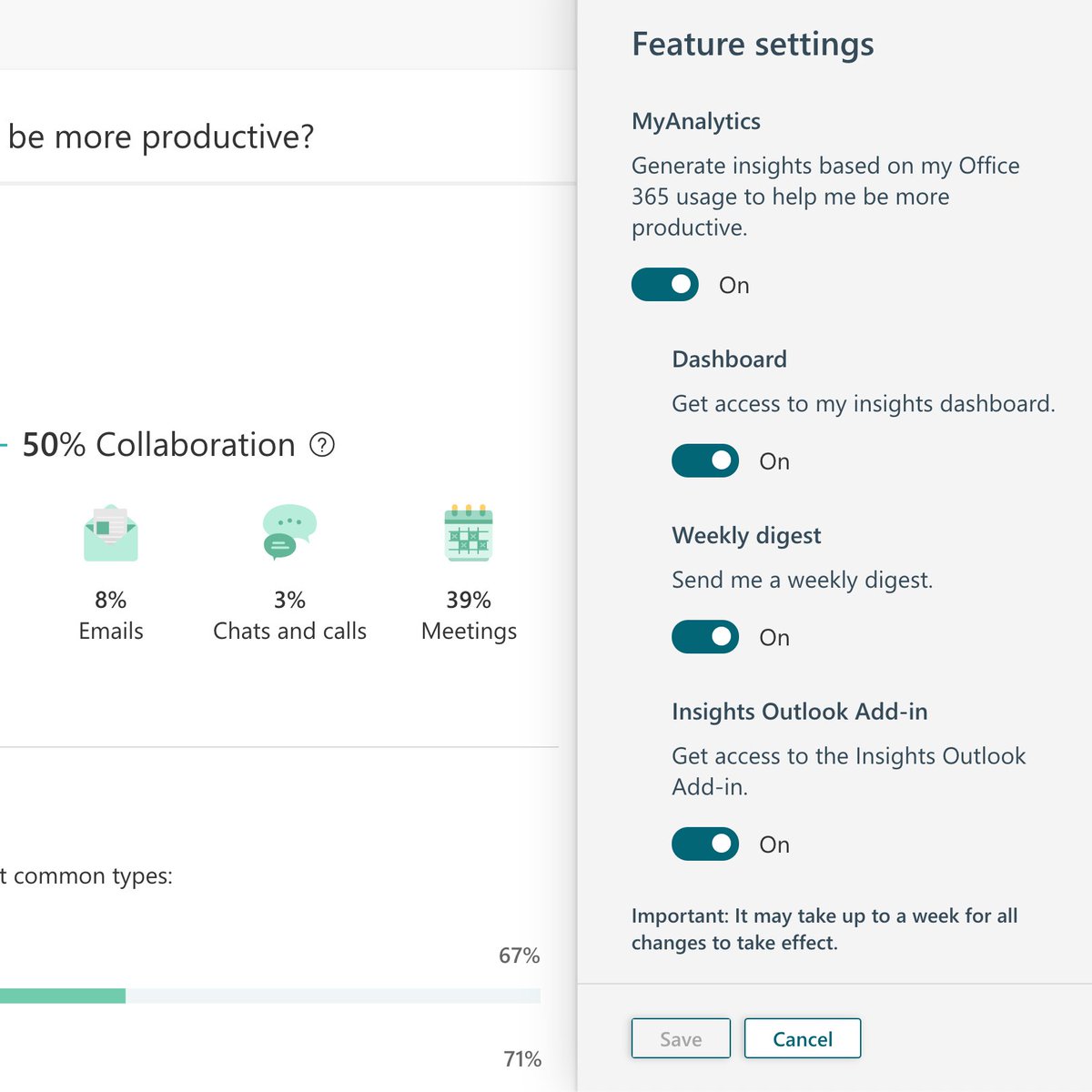The height and width of the screenshot is (1092, 1092).
Task: Click the Meetings label
Action: [x=469, y=632]
